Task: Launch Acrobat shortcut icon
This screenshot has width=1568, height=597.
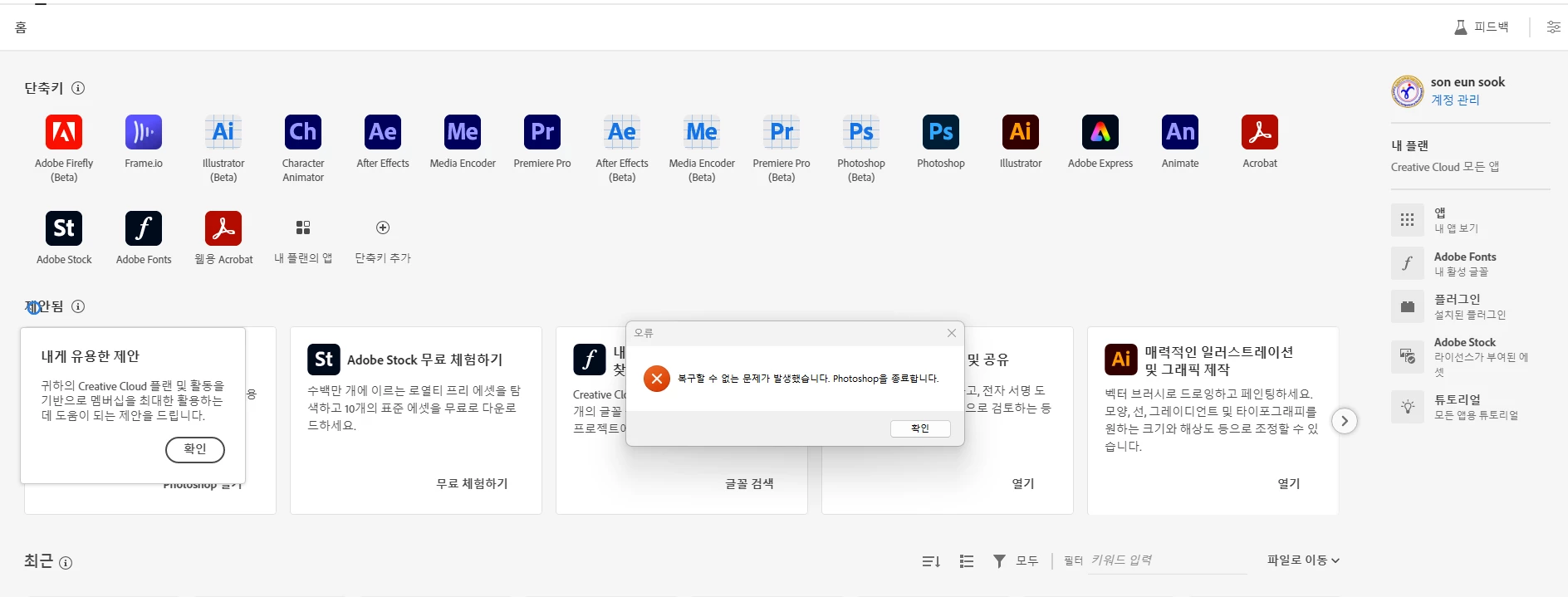Action: (x=1260, y=132)
